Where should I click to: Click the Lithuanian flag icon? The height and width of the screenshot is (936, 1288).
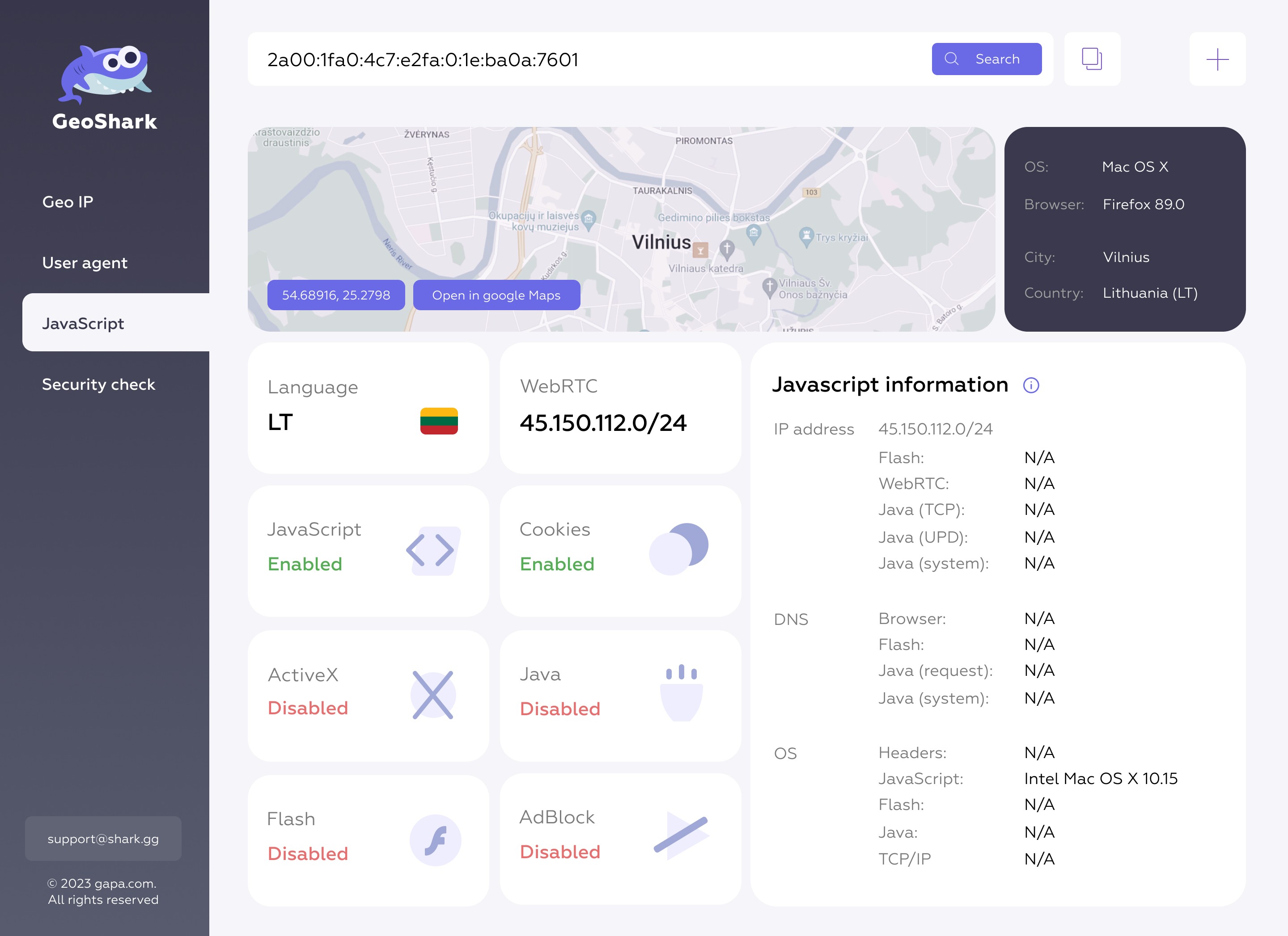(x=438, y=421)
